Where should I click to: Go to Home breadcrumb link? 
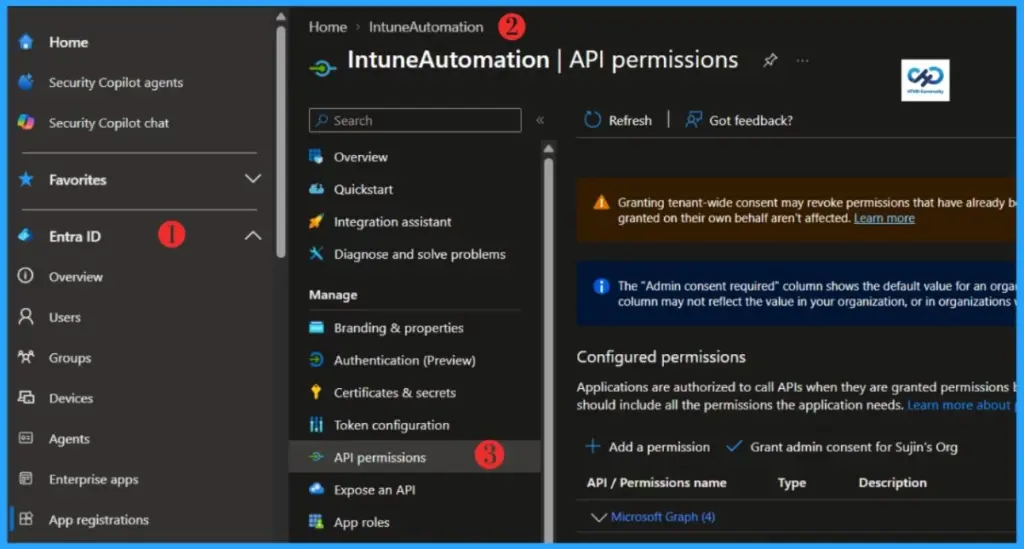327,27
